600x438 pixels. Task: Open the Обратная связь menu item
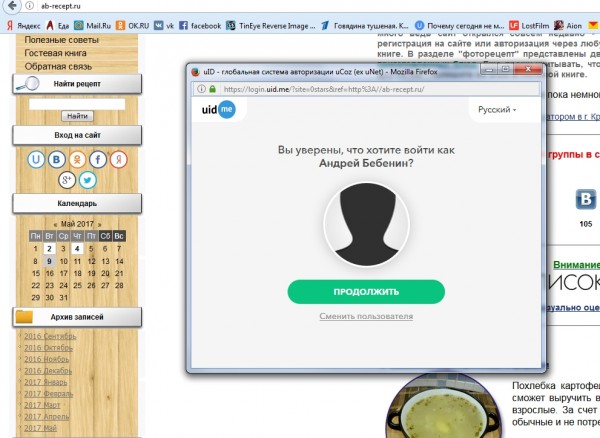(x=58, y=66)
